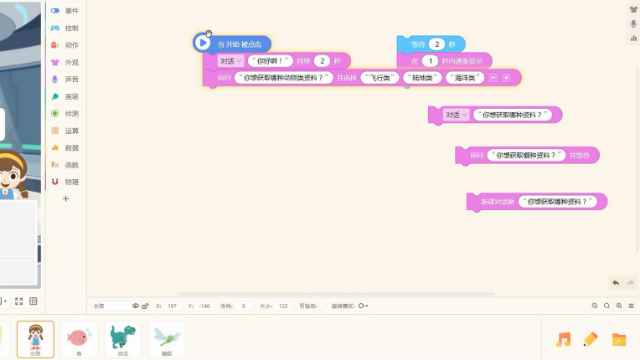Click the minus button on the ask-and-choose block
This screenshot has height=360, width=640.
(x=493, y=78)
